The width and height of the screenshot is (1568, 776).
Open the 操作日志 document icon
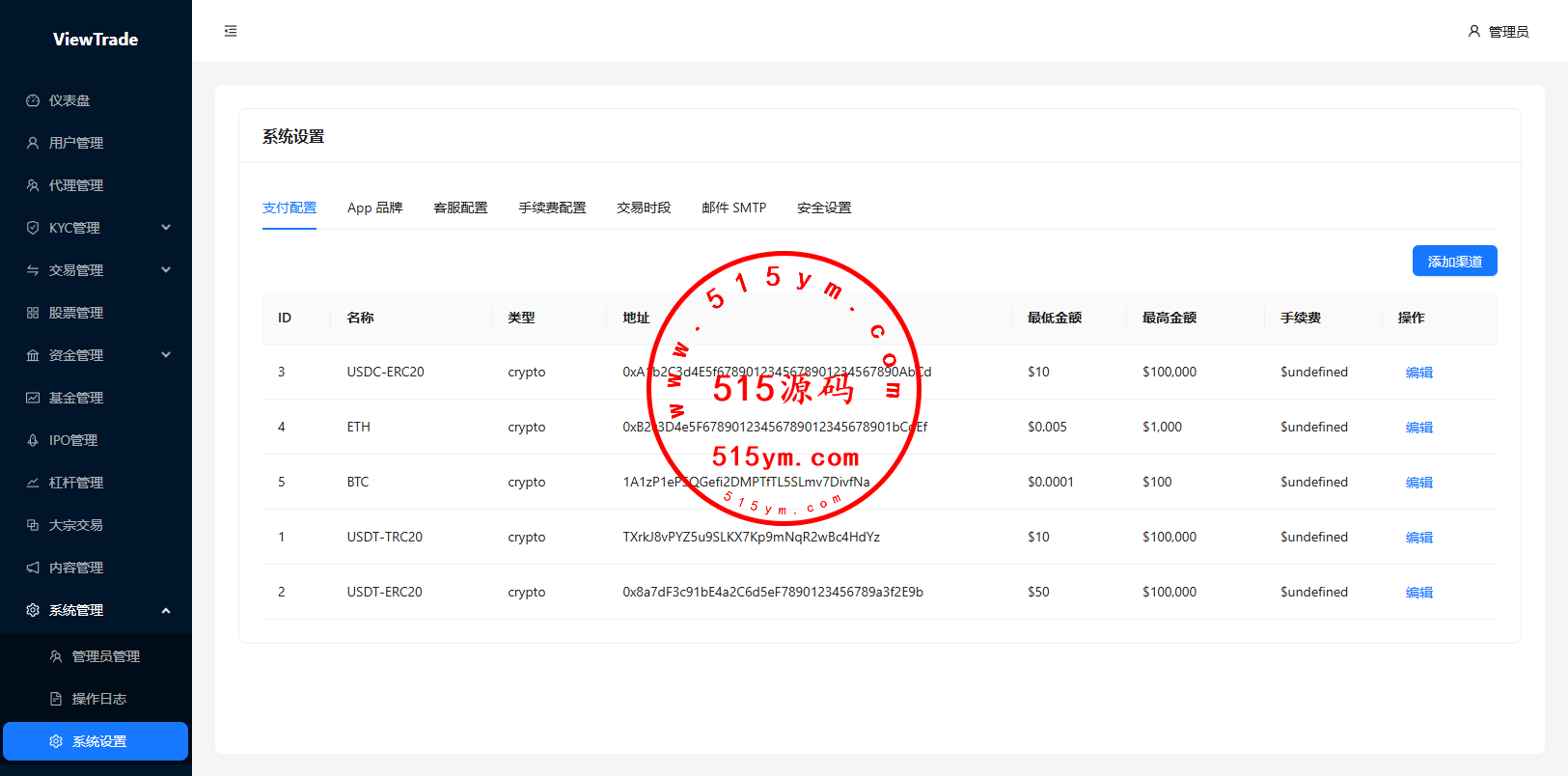pos(56,699)
